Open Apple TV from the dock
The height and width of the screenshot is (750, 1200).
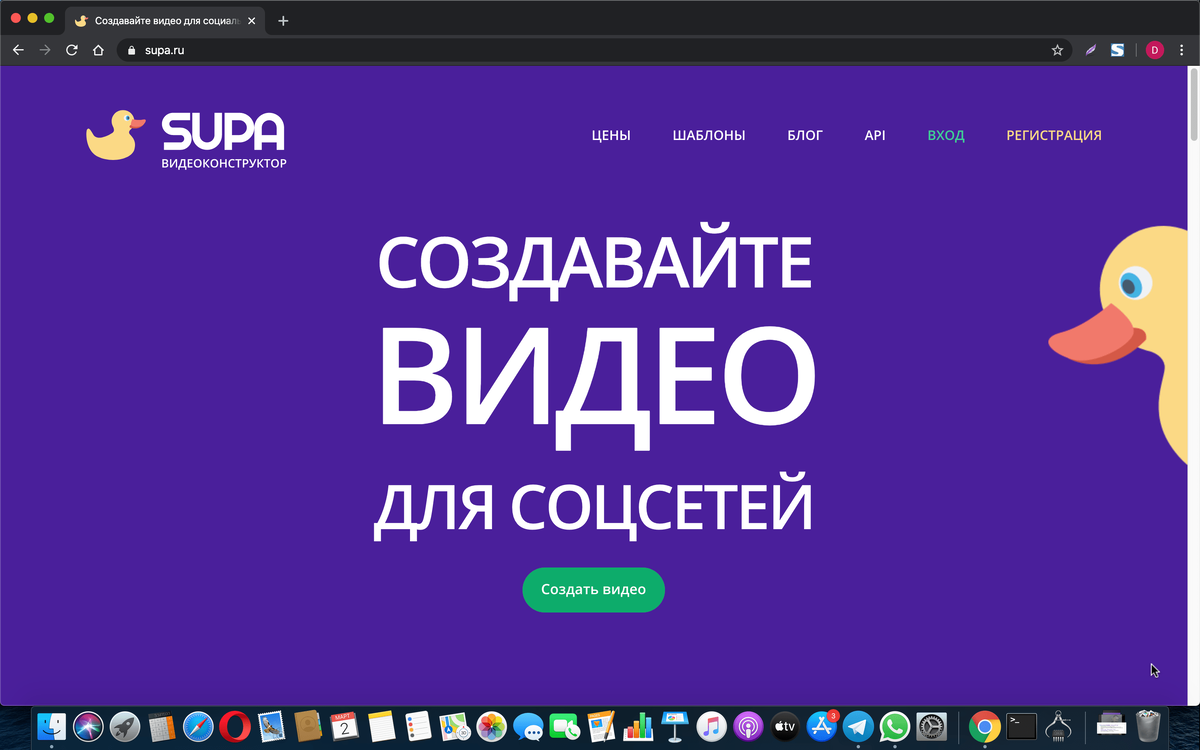[785, 726]
